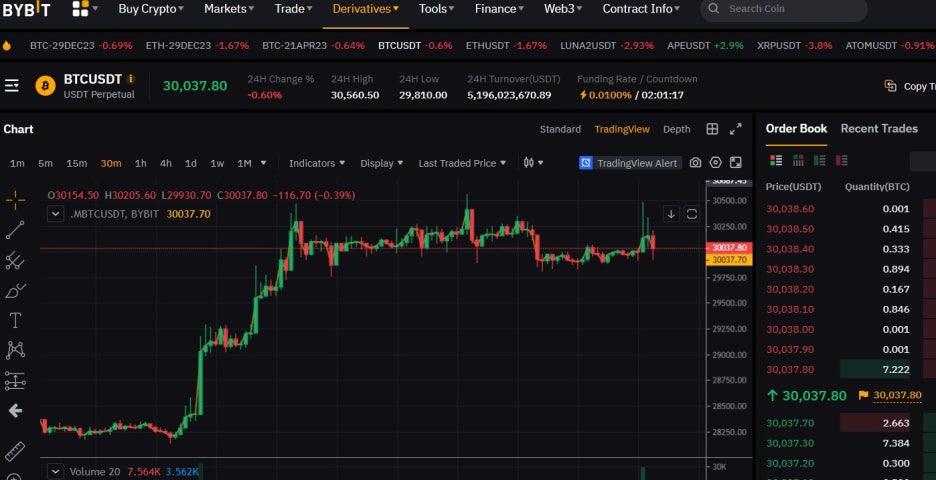The image size is (936, 480).
Task: Click the Search Coin input field
Action: (784, 9)
